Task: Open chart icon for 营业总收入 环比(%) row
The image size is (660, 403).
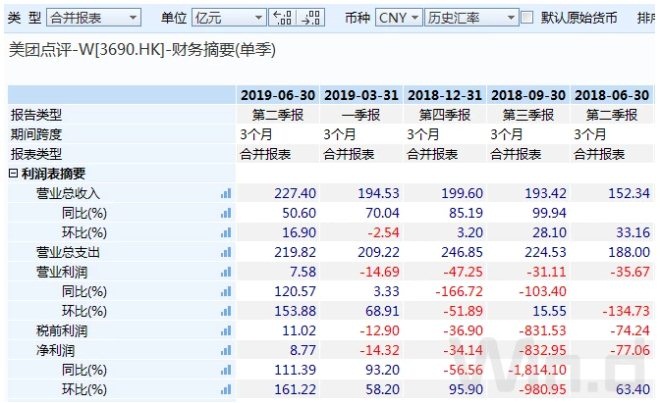Action: tap(226, 232)
